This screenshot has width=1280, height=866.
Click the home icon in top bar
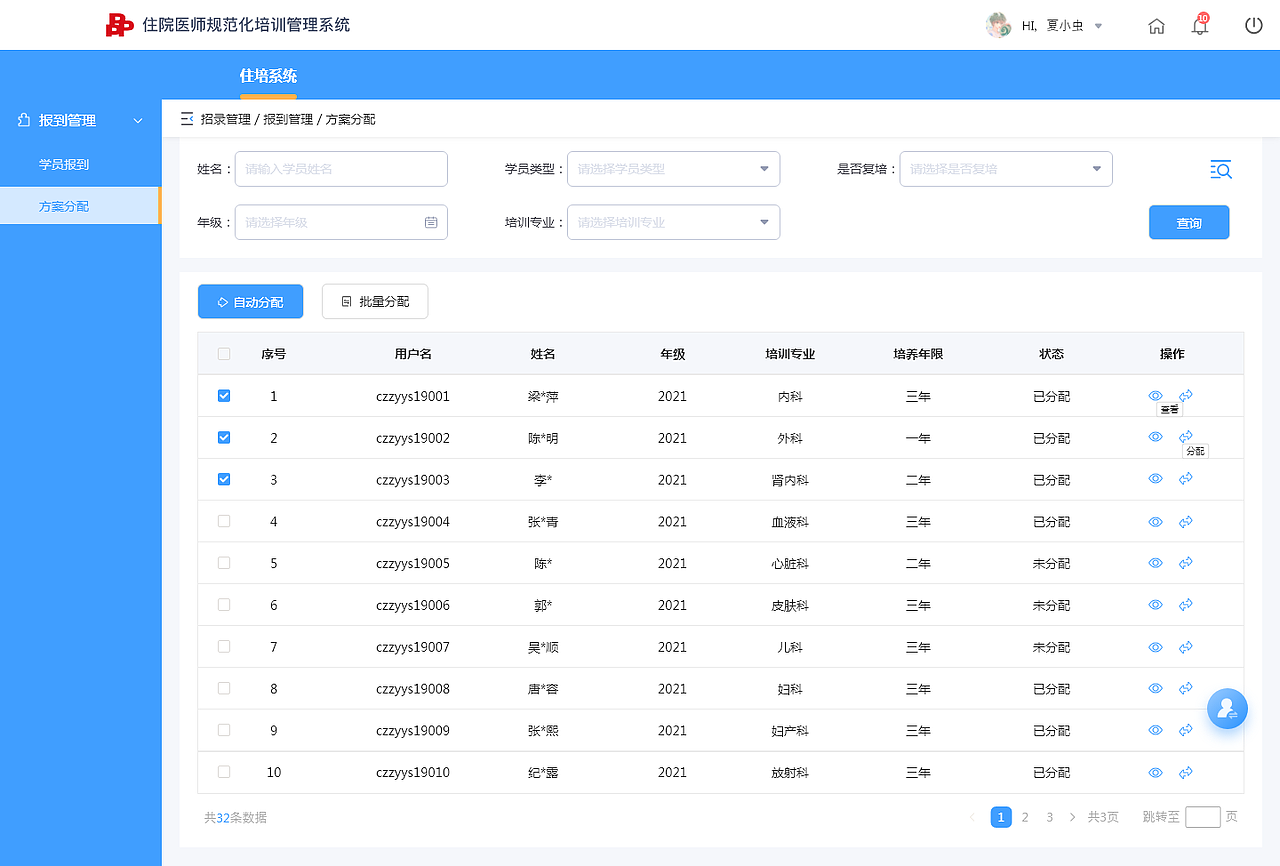pyautogui.click(x=1156, y=27)
